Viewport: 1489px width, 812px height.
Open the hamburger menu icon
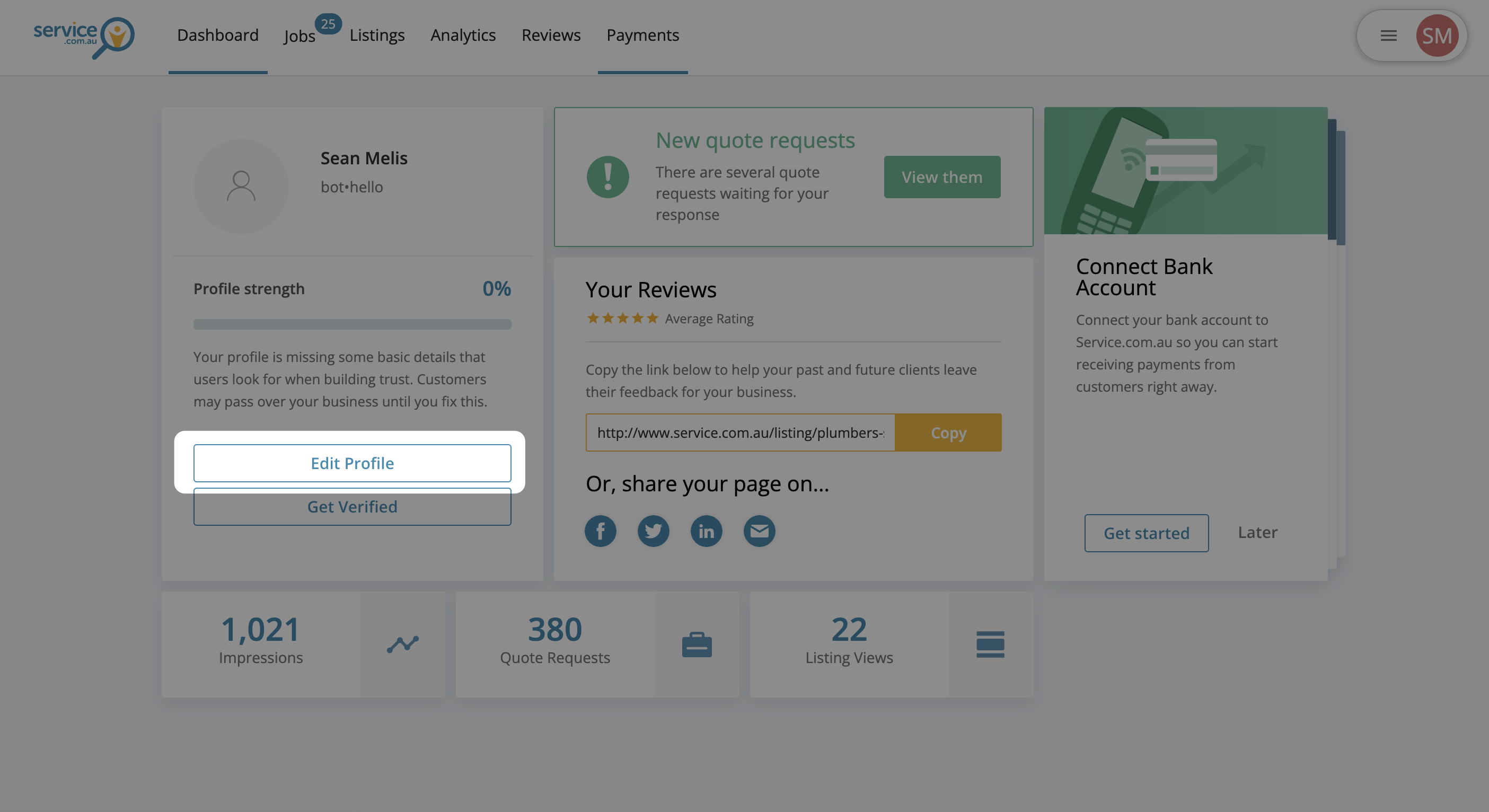[x=1388, y=36]
